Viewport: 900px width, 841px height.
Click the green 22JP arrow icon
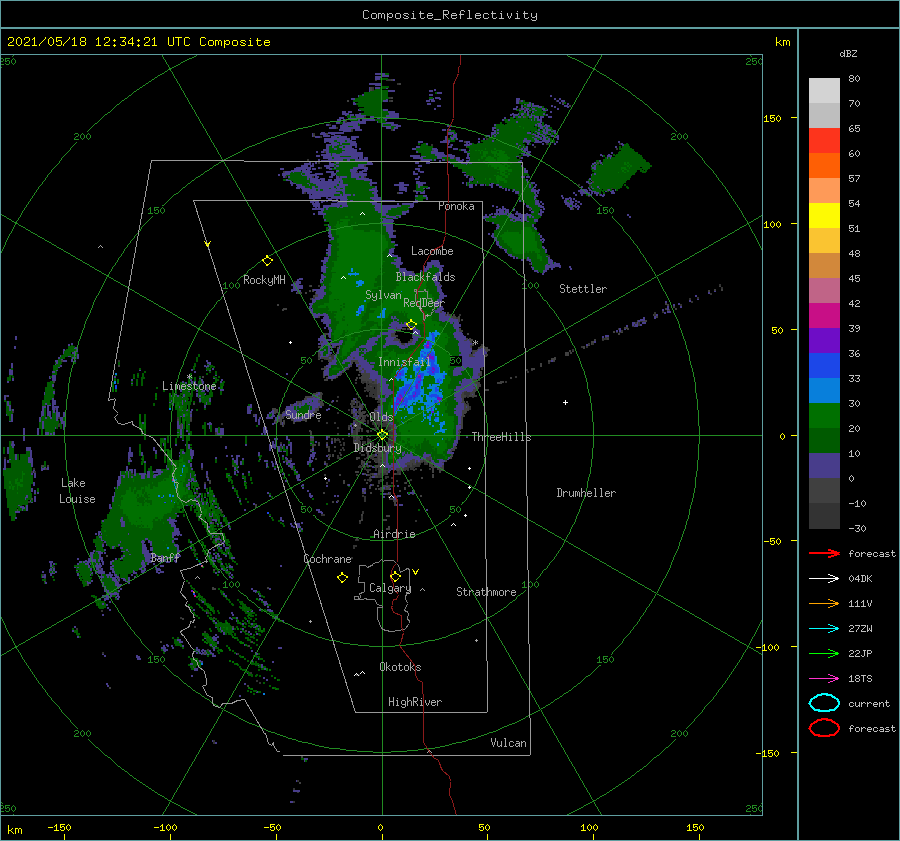[824, 653]
